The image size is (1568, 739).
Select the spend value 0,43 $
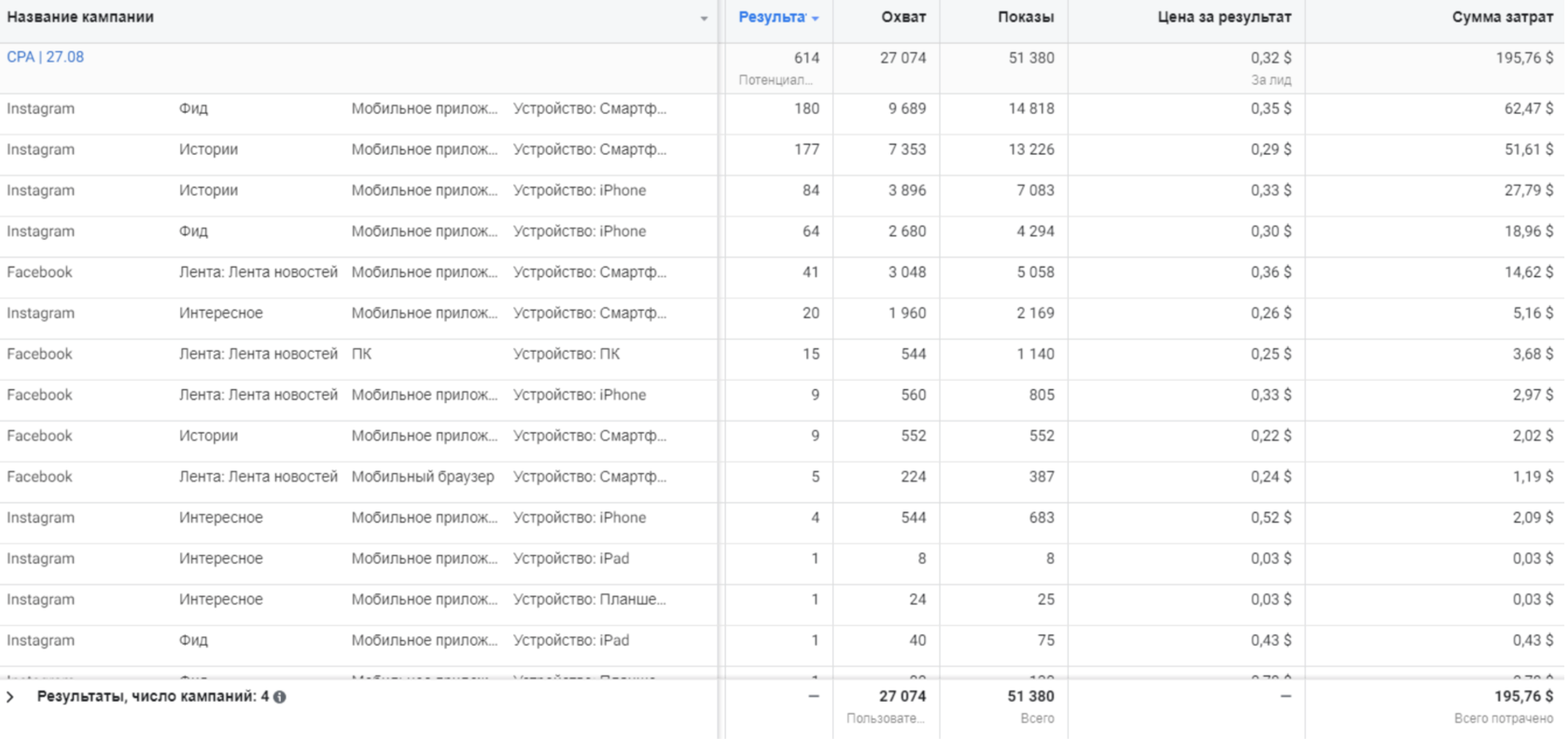point(1533,640)
